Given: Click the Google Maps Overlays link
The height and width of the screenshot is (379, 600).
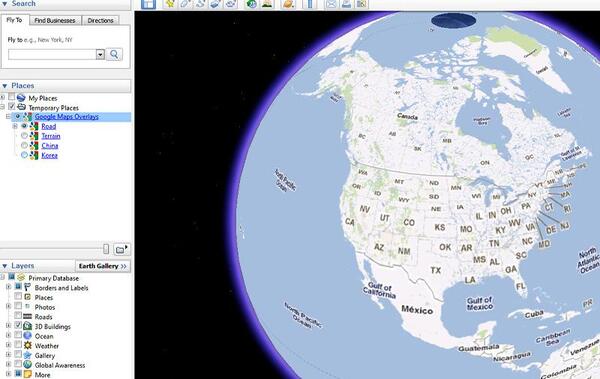Looking at the screenshot, I should pyautogui.click(x=67, y=116).
